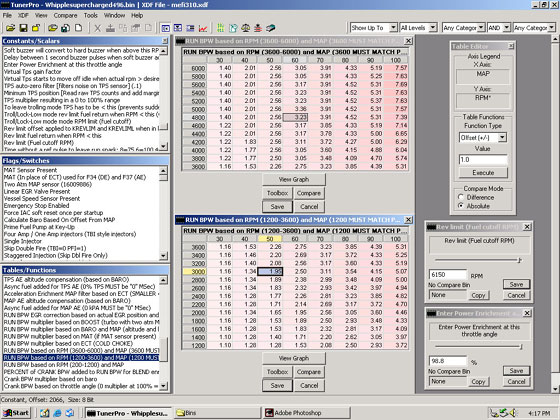Open the XDF menu
Image resolution: width=560 pixels, height=420 pixels.
click(x=23, y=15)
